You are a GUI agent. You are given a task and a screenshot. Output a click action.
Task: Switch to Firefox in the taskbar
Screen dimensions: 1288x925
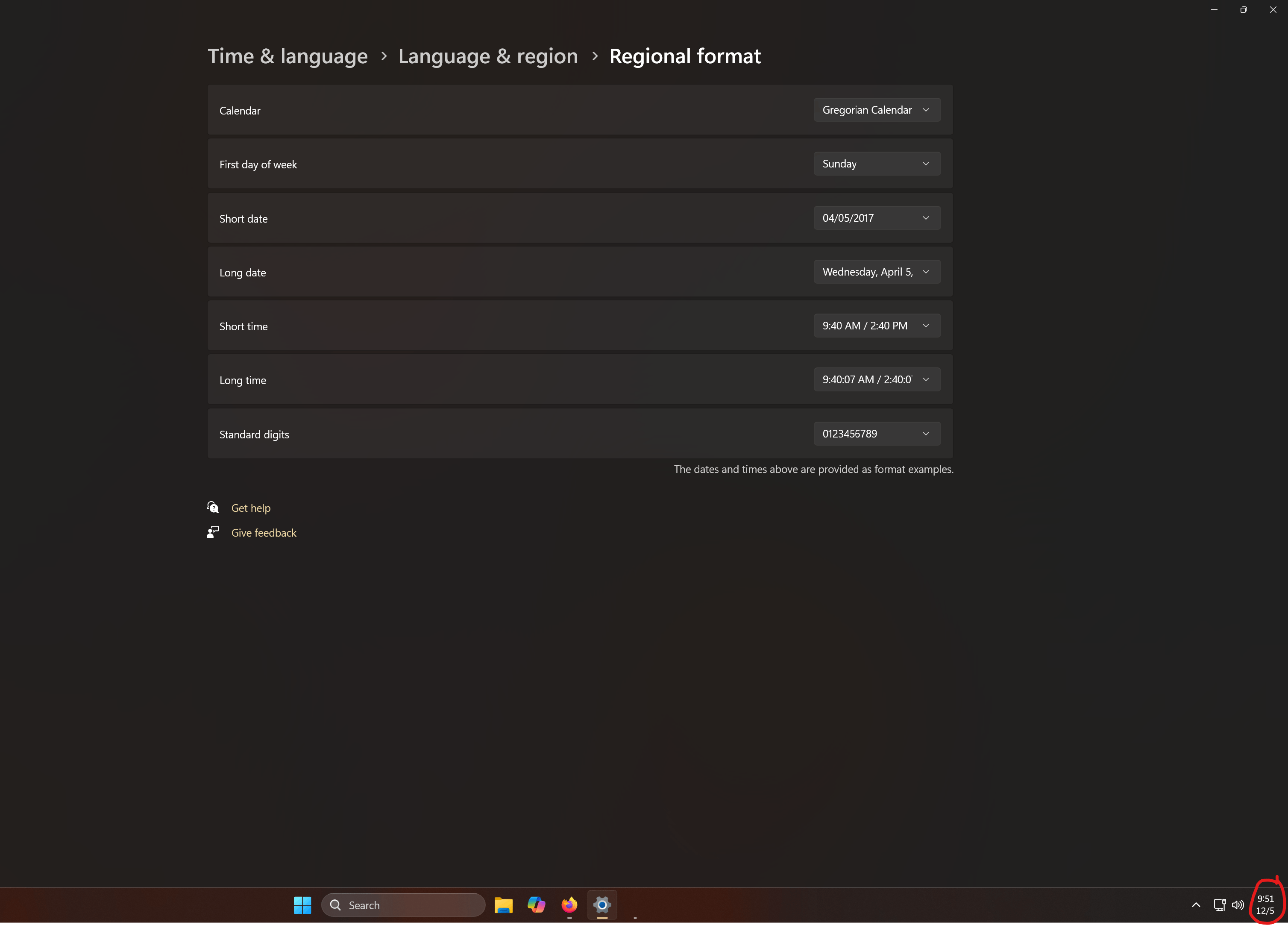pyautogui.click(x=569, y=905)
